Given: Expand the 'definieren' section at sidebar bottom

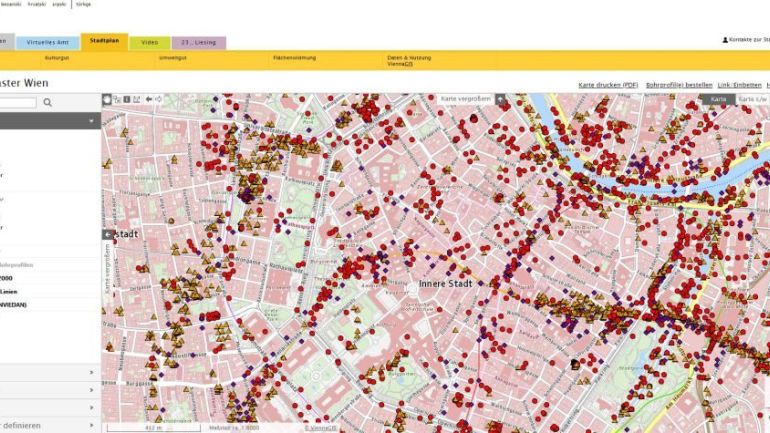Looking at the screenshot, I should [x=92, y=425].
